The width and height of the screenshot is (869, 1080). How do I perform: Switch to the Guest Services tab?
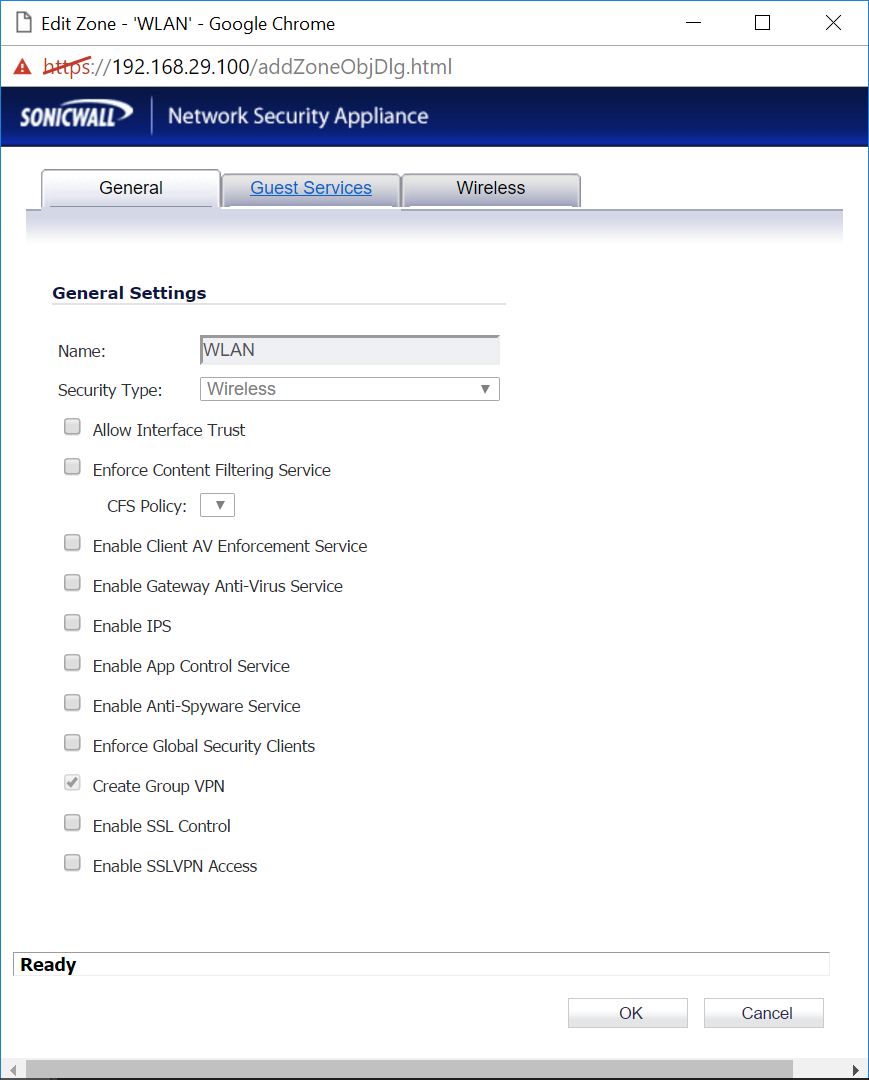point(310,188)
